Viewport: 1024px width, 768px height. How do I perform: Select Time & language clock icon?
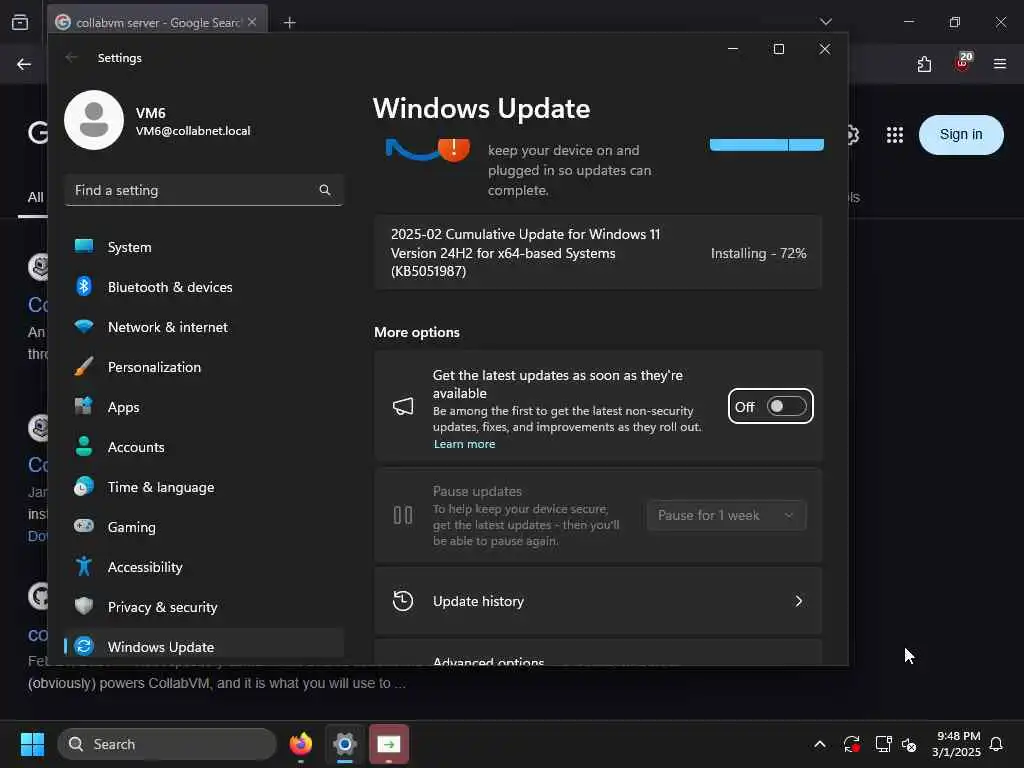pos(84,487)
